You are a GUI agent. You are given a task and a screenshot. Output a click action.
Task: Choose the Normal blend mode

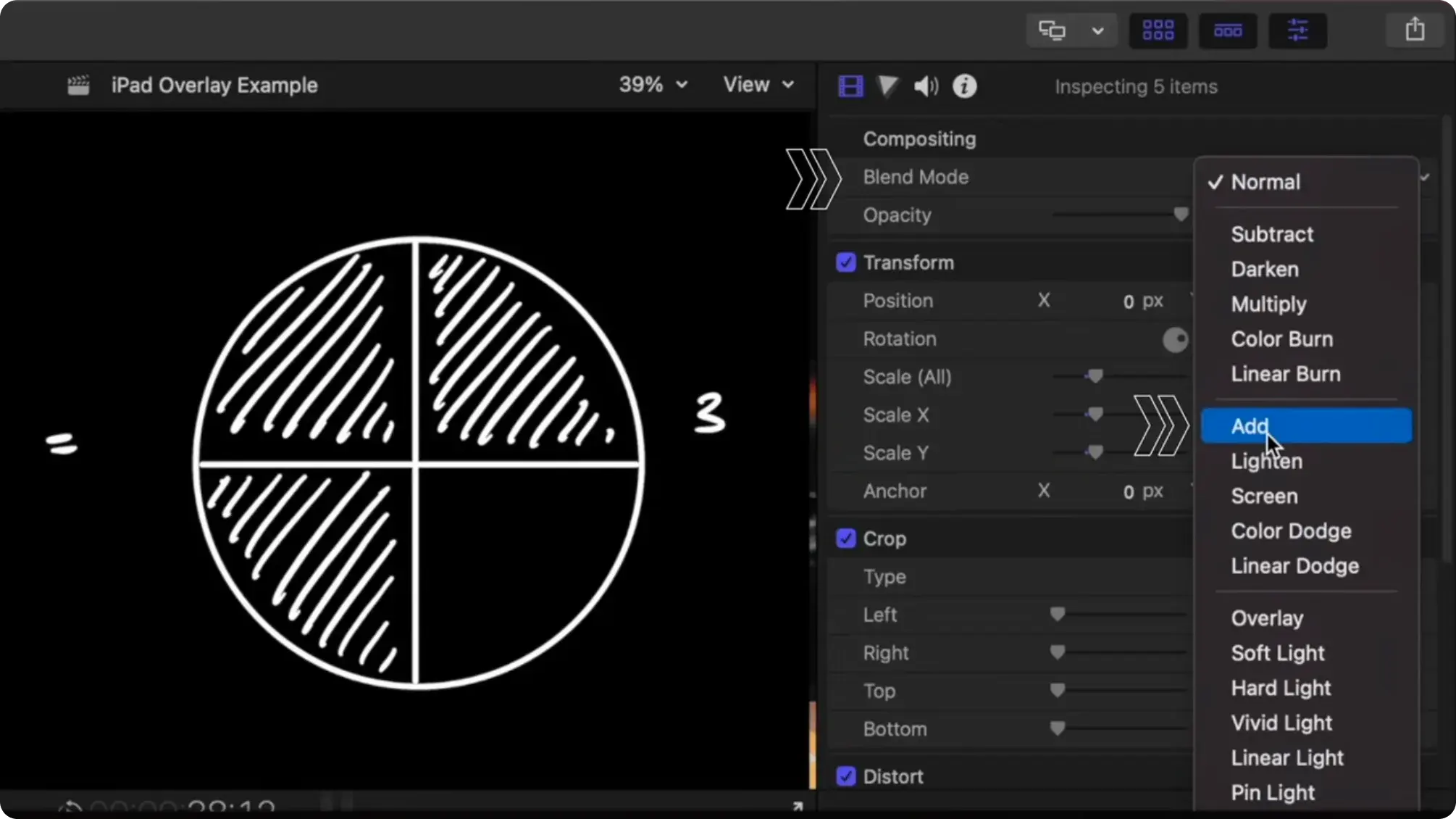point(1306,182)
